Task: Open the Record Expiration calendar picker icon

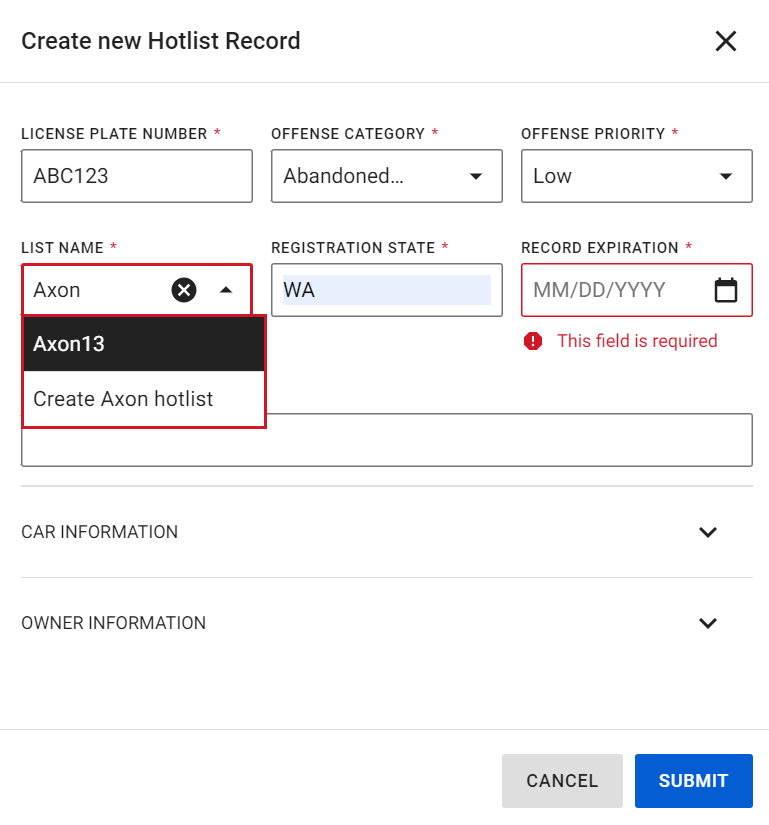Action: (726, 290)
